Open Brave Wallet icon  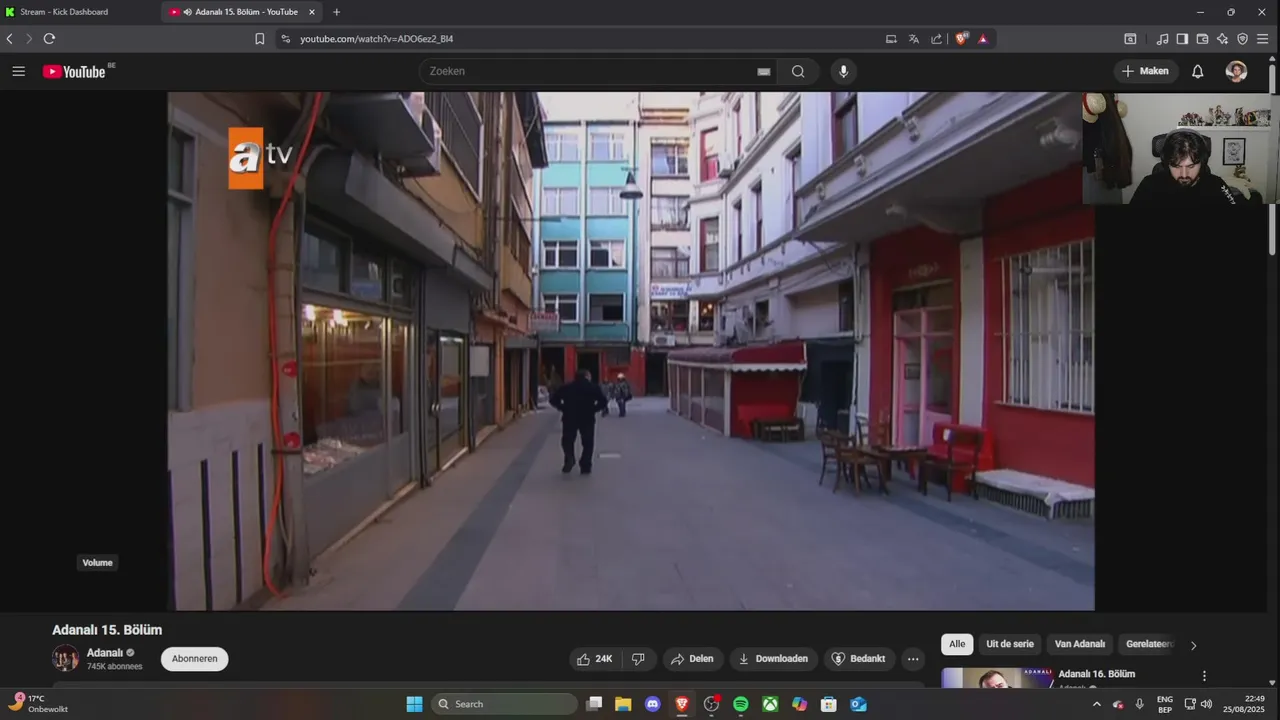pyautogui.click(x=1202, y=39)
